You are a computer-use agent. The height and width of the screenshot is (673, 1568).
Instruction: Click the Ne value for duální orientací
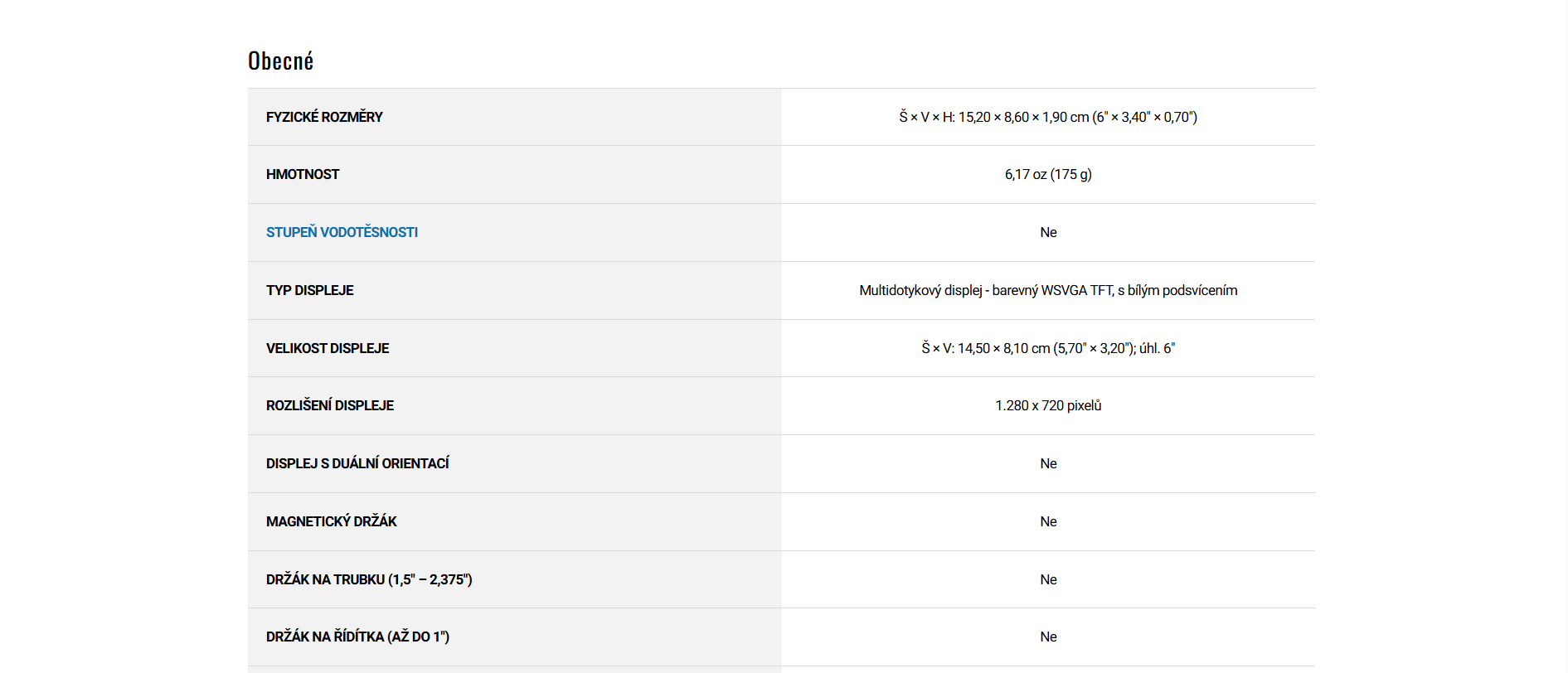pyautogui.click(x=1048, y=463)
